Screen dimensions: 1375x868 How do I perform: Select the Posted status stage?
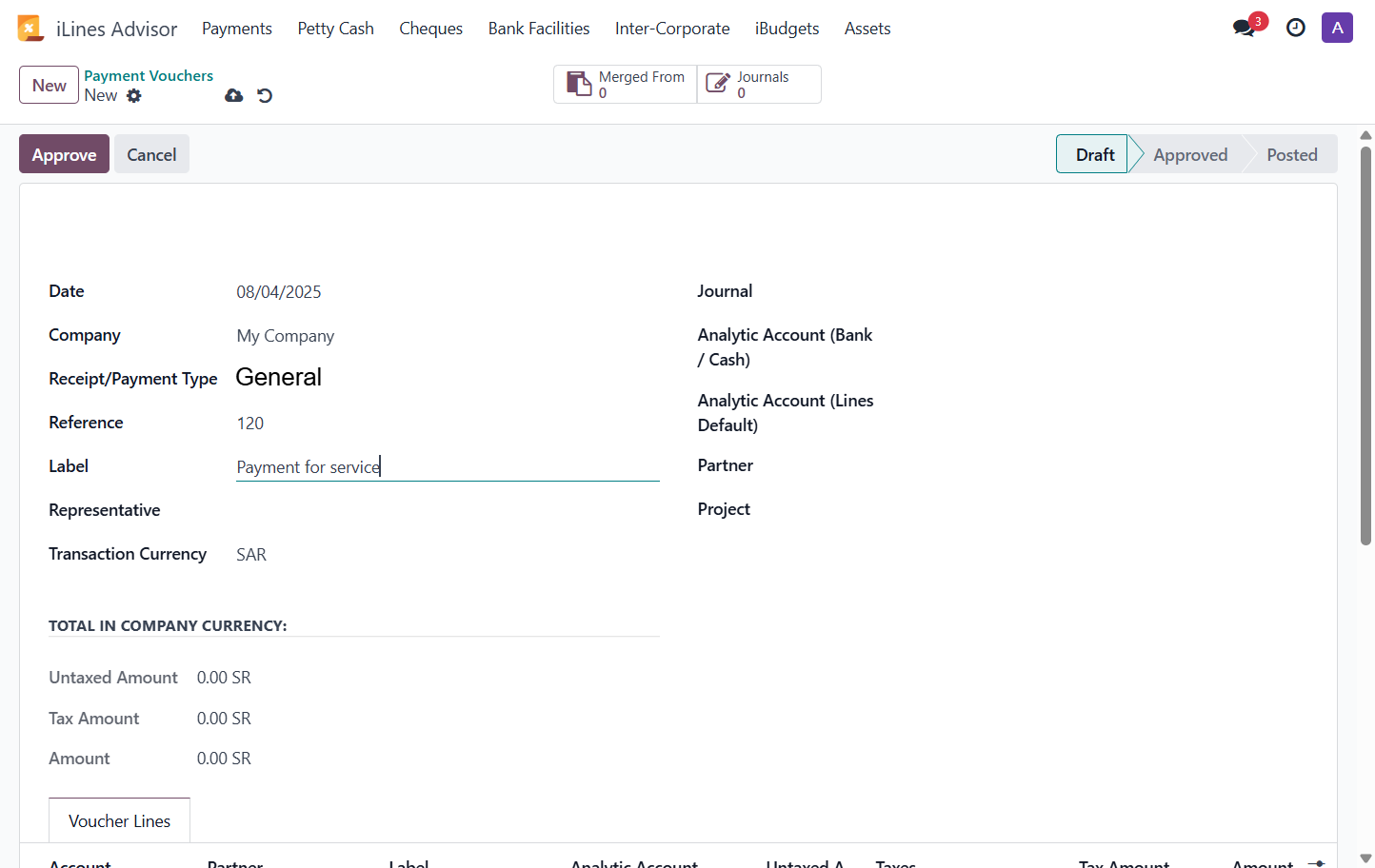pos(1292,154)
